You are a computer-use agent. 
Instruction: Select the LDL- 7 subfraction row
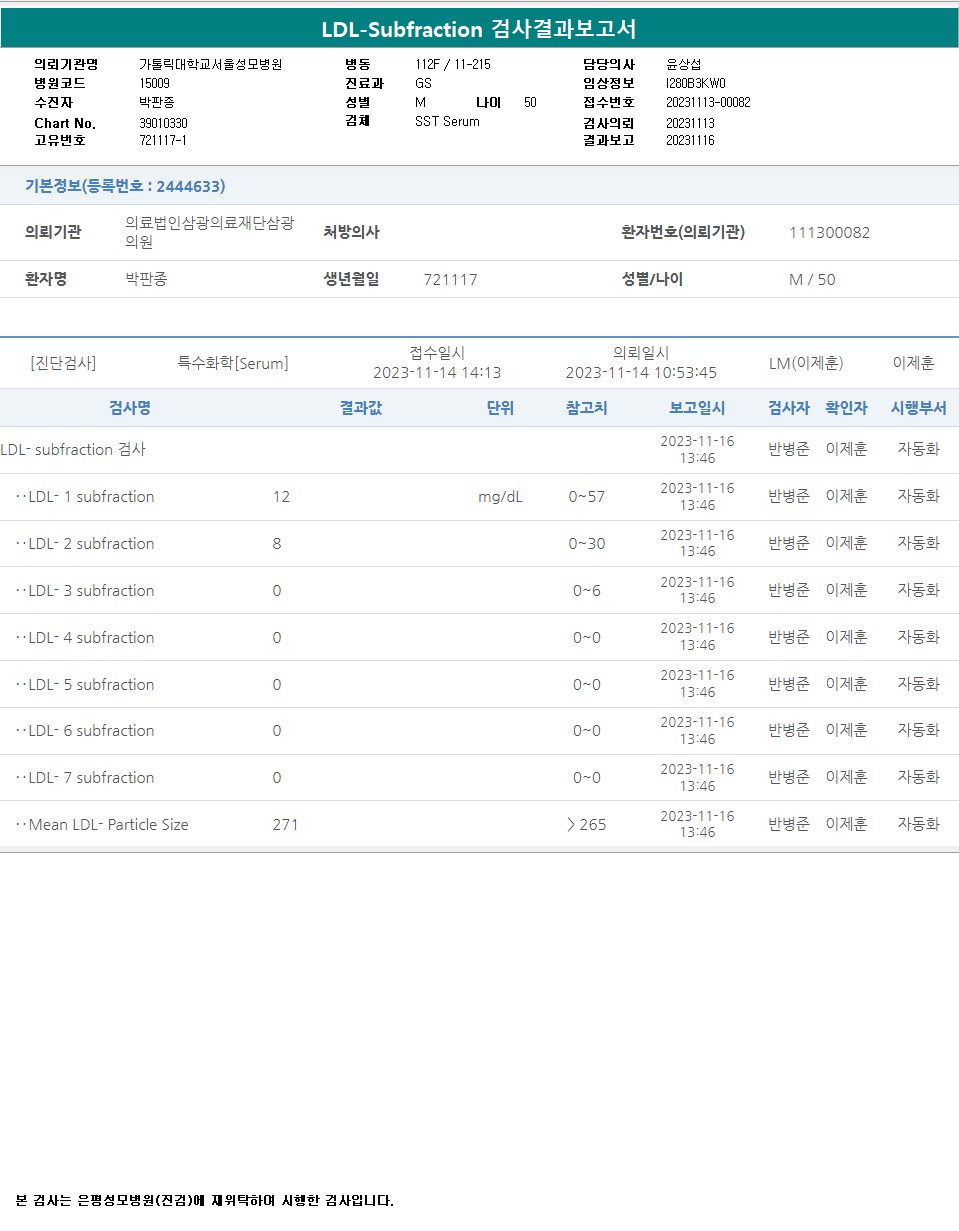pos(91,778)
